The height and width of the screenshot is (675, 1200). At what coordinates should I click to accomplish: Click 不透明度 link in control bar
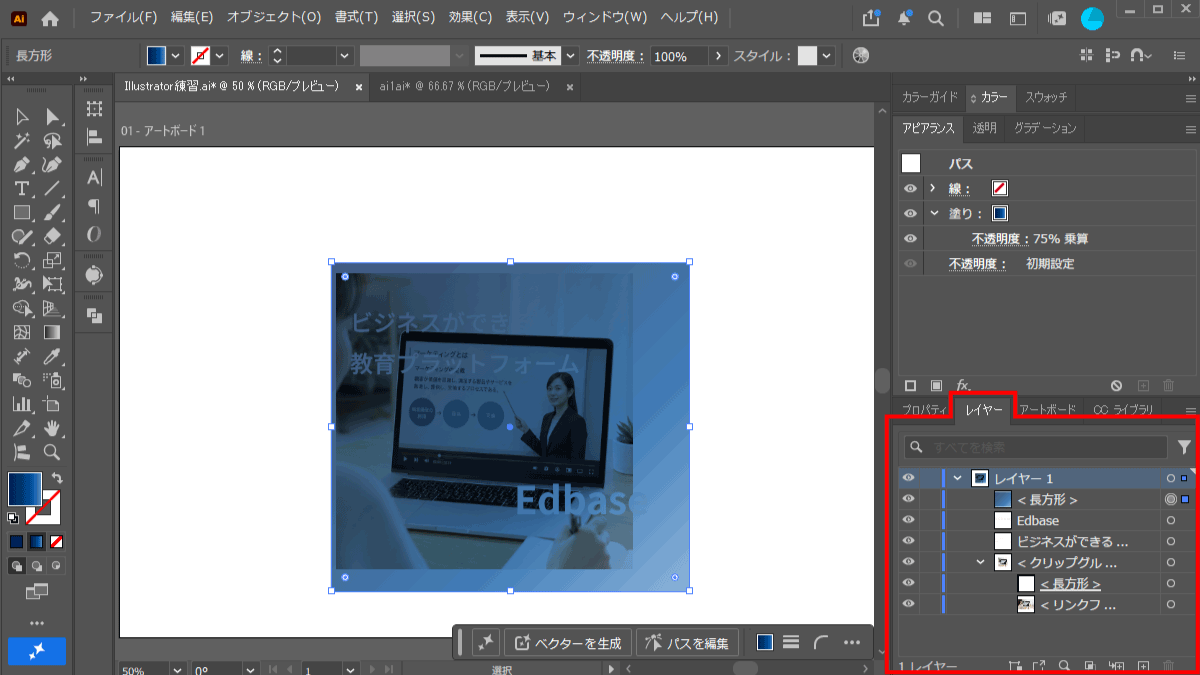tap(616, 56)
